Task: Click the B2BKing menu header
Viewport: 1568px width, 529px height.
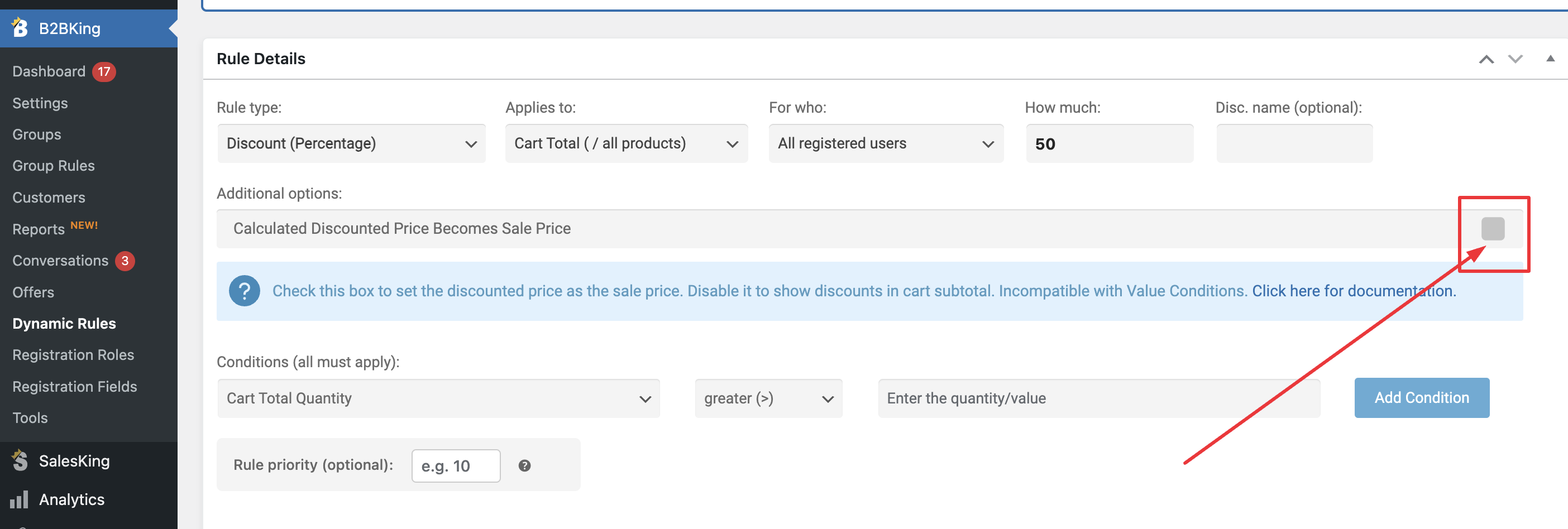Action: click(x=89, y=28)
